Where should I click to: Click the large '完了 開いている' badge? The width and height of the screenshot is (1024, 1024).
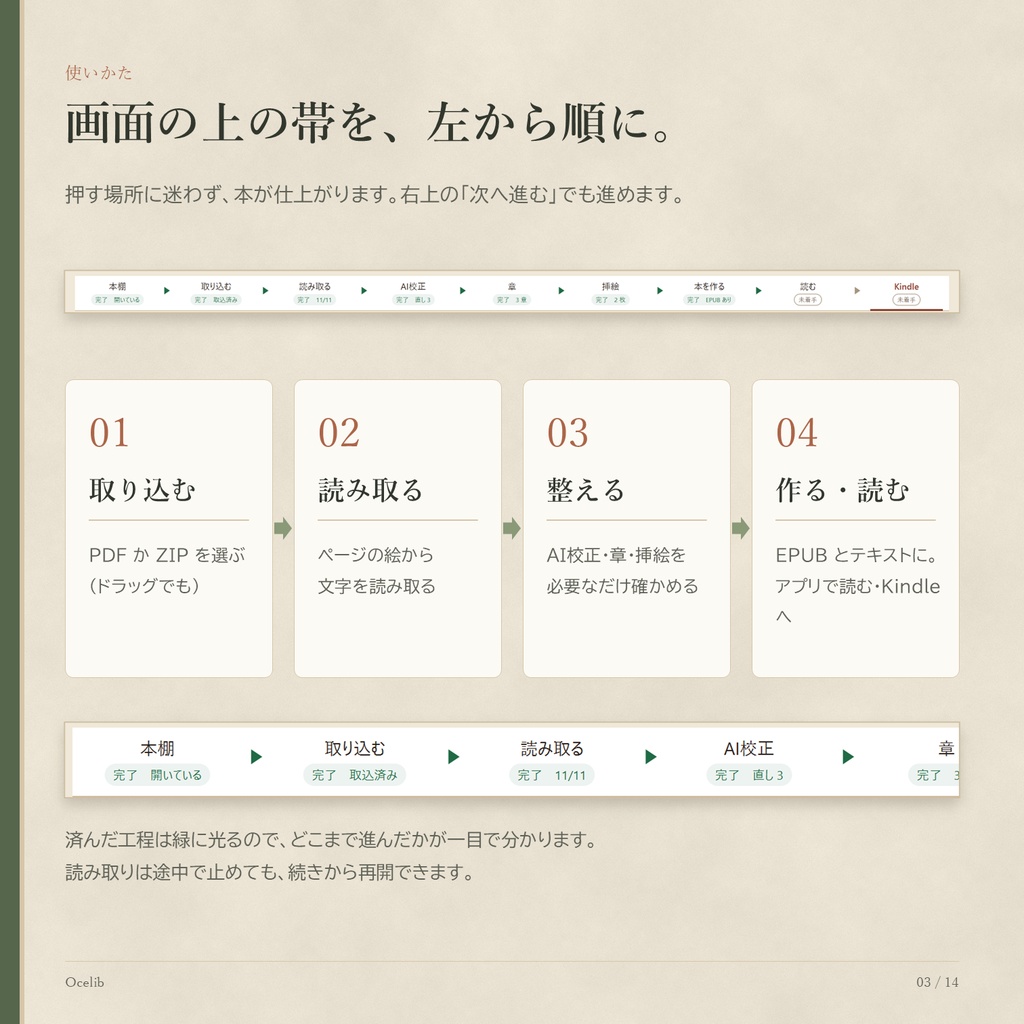click(157, 775)
